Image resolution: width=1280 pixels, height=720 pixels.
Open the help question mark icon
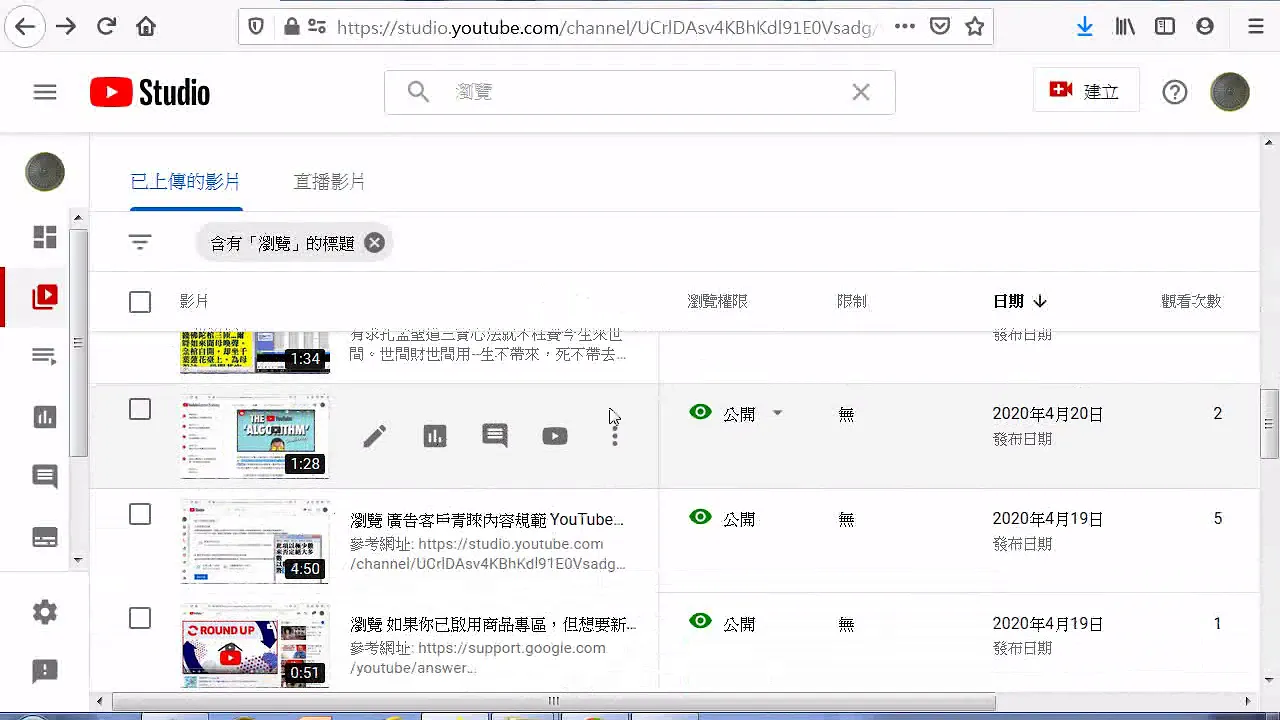(1175, 92)
